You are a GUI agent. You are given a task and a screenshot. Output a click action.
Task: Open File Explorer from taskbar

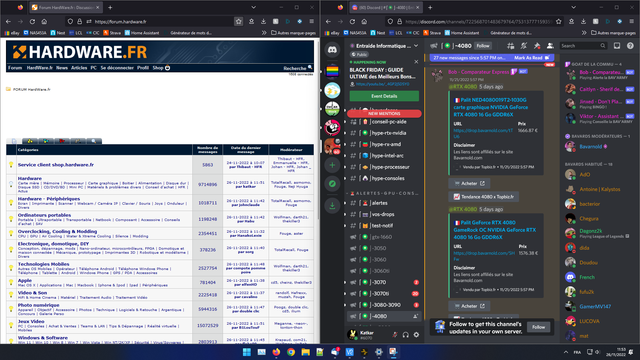tap(305, 352)
